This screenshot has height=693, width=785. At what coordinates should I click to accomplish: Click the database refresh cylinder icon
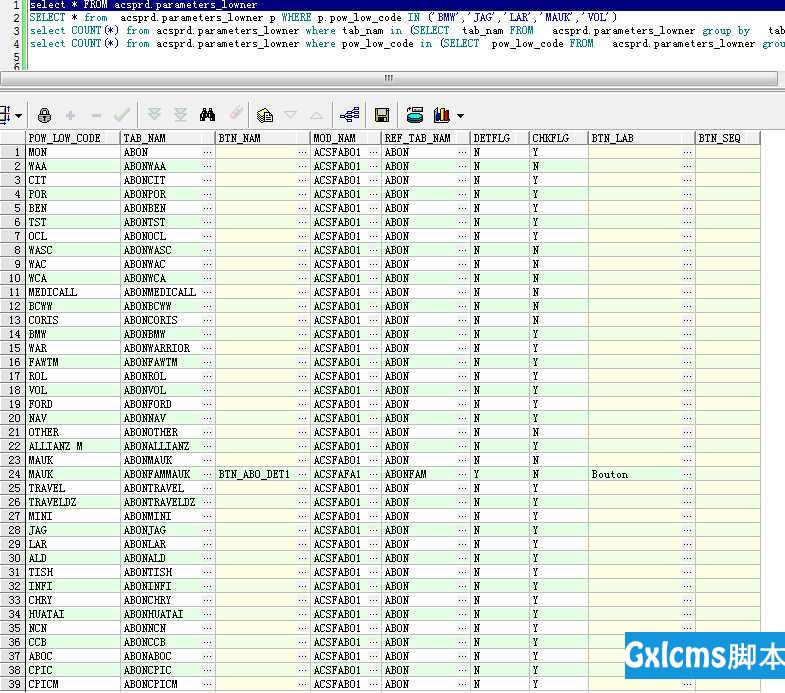click(415, 115)
